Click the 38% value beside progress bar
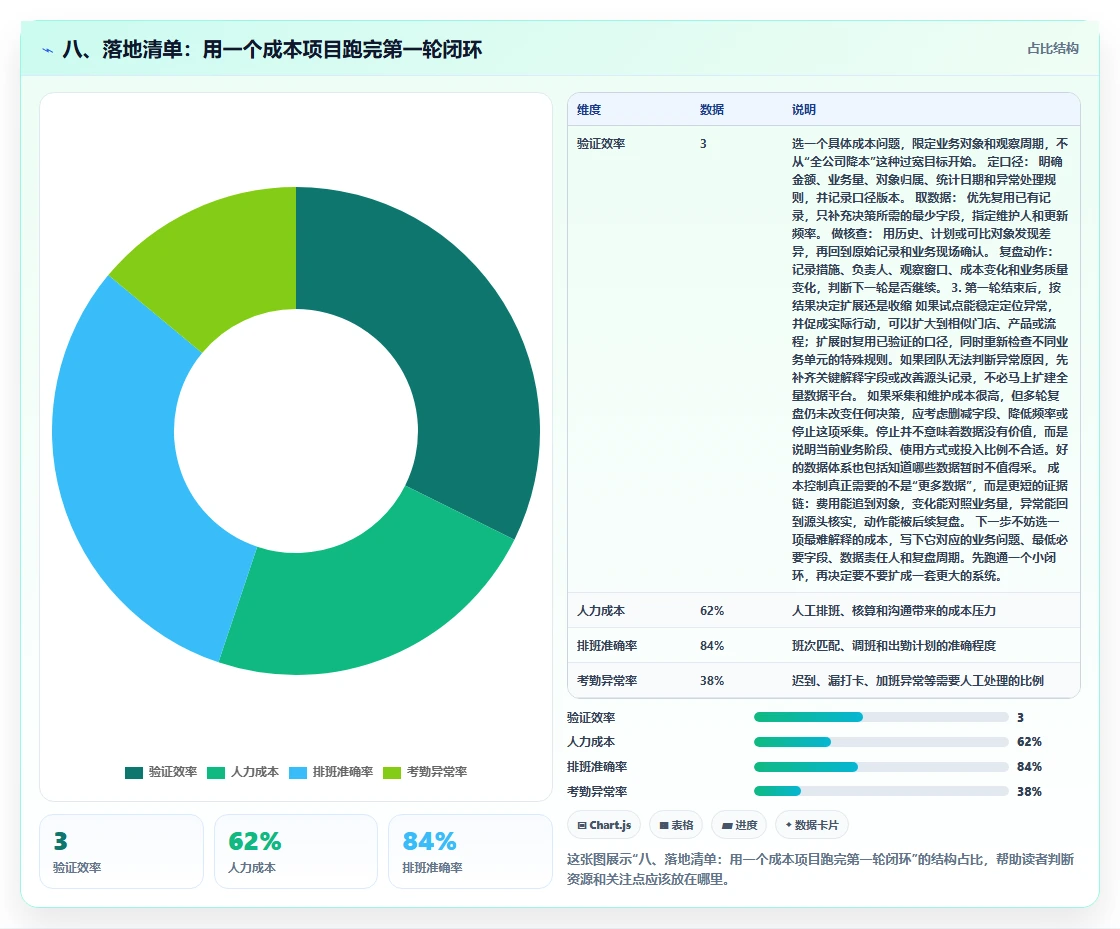The width and height of the screenshot is (1120, 929). pos(1029,791)
